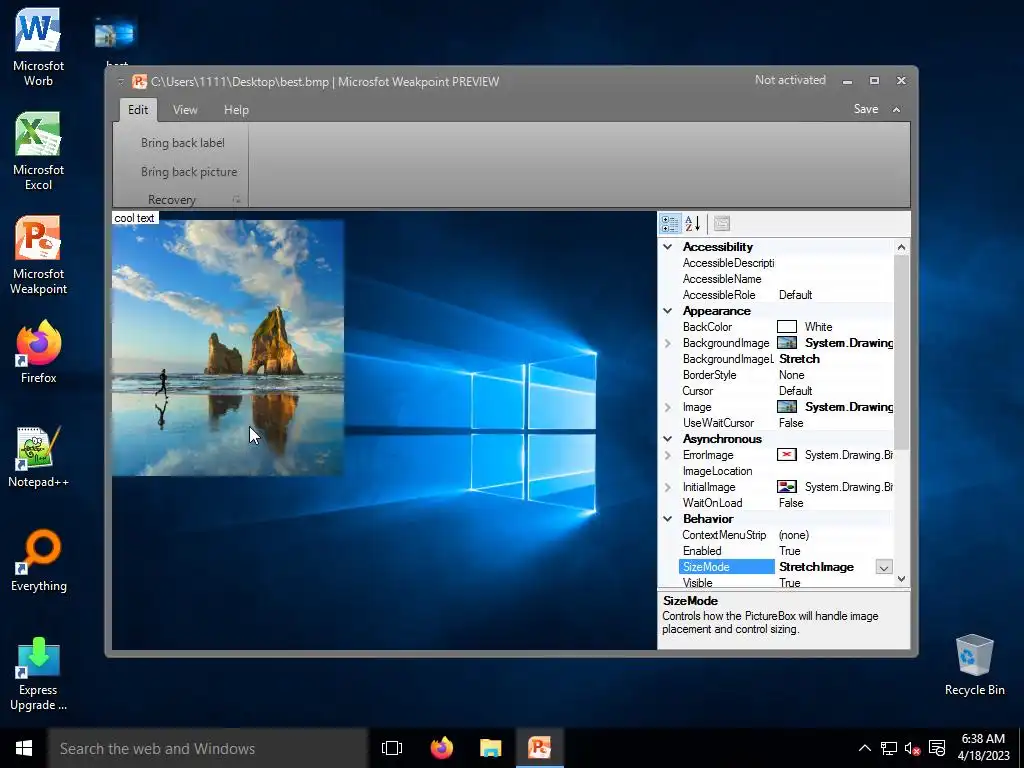
Task: Click the property grid scrollbar thumb
Action: coord(901,353)
